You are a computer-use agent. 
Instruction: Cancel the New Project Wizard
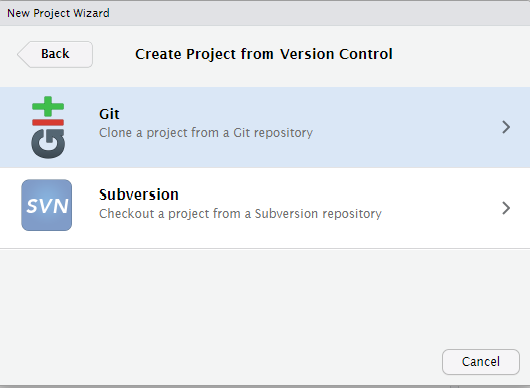[481, 362]
